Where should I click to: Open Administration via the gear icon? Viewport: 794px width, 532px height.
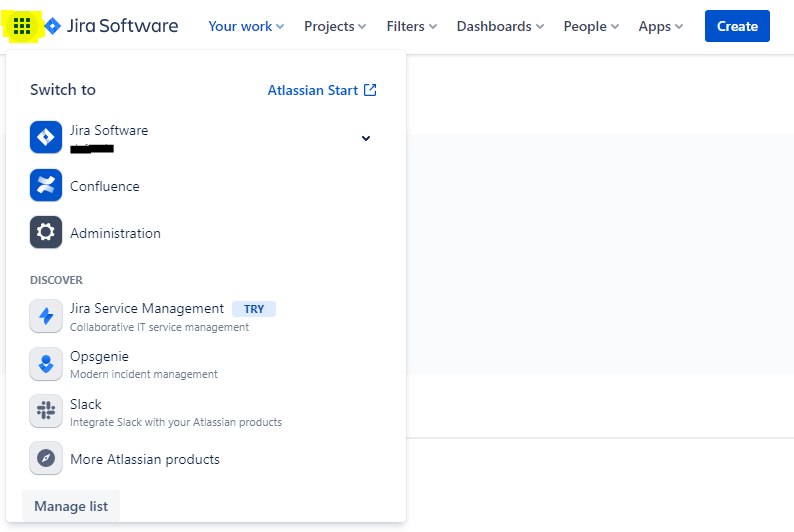click(46, 232)
